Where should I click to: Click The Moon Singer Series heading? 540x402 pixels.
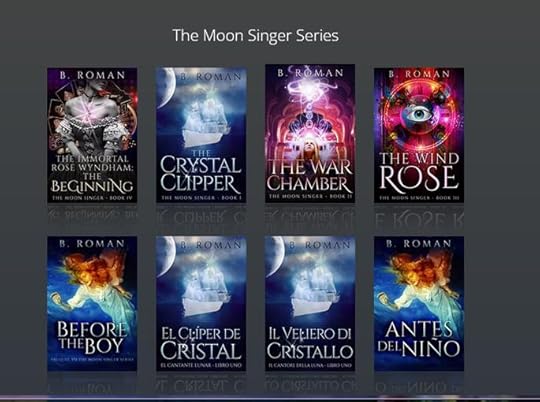(256, 35)
